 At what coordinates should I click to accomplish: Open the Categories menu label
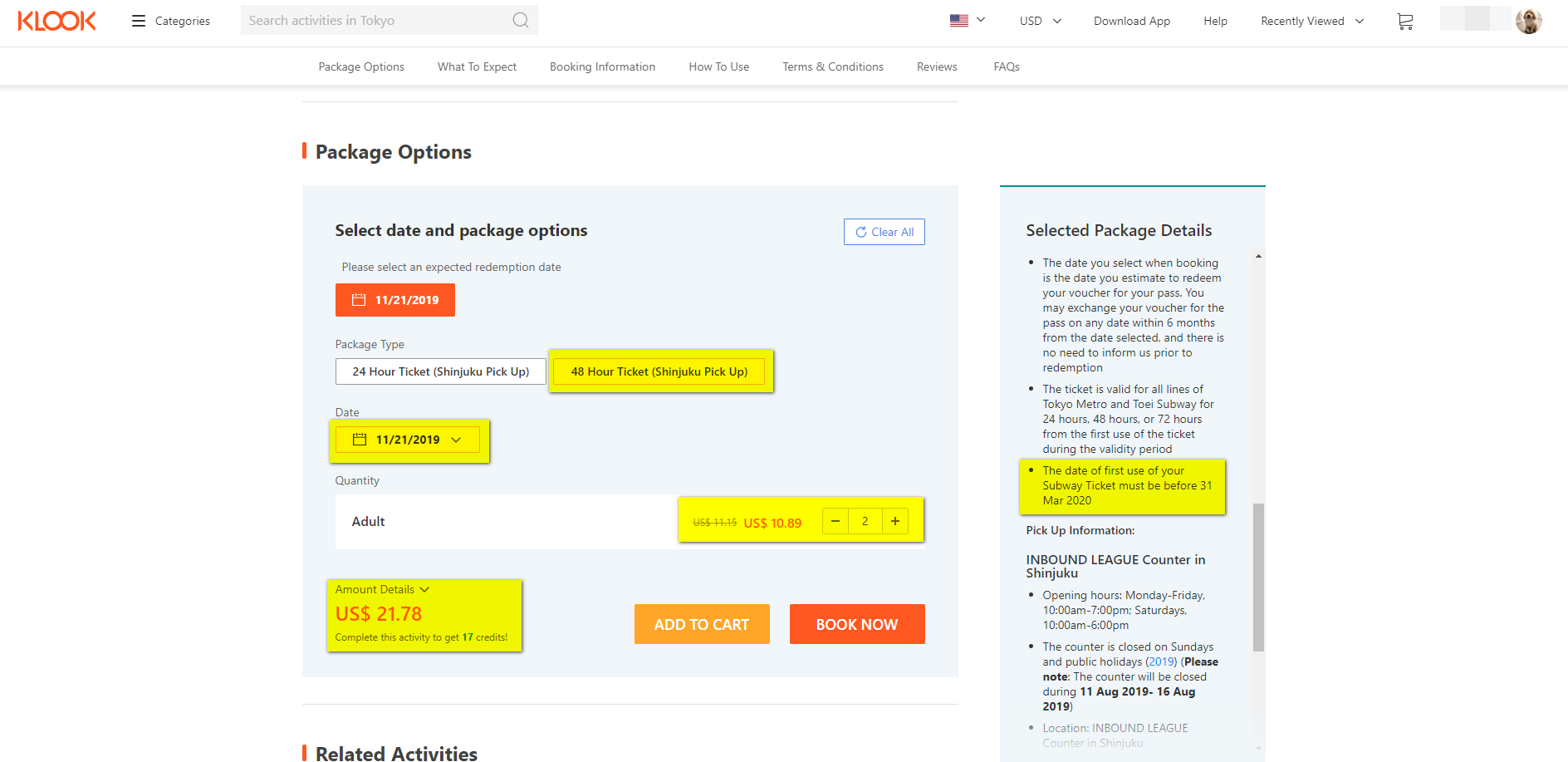tap(183, 21)
